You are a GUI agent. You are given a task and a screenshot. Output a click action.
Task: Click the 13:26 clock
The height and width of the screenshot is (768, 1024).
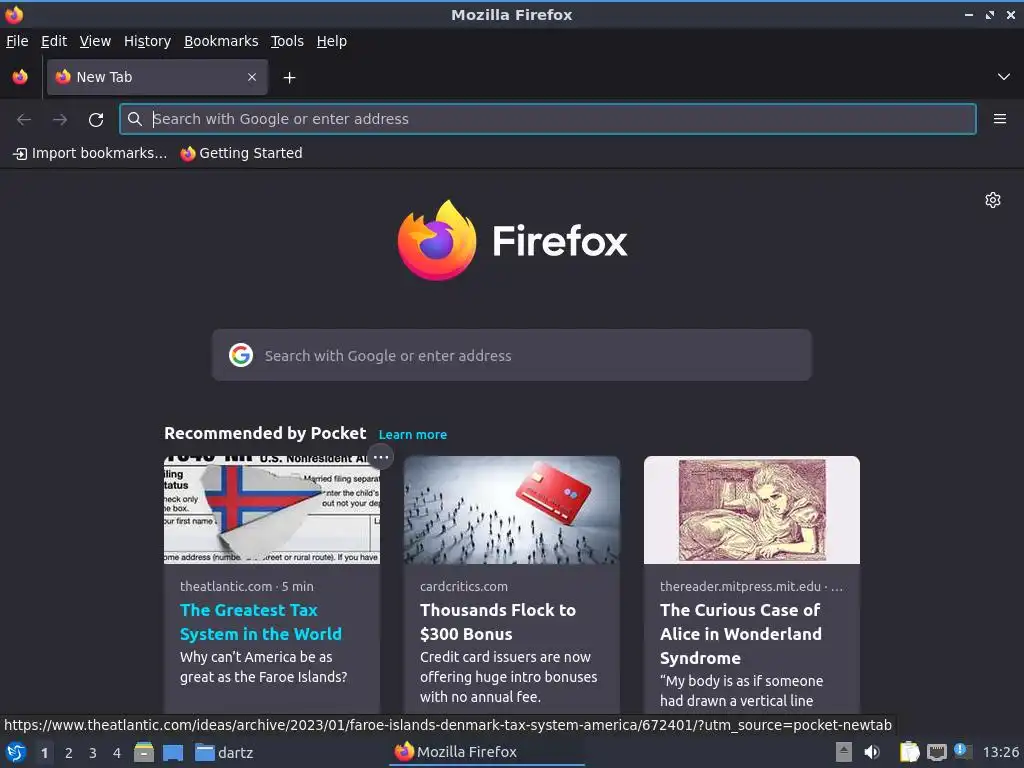[1000, 752]
